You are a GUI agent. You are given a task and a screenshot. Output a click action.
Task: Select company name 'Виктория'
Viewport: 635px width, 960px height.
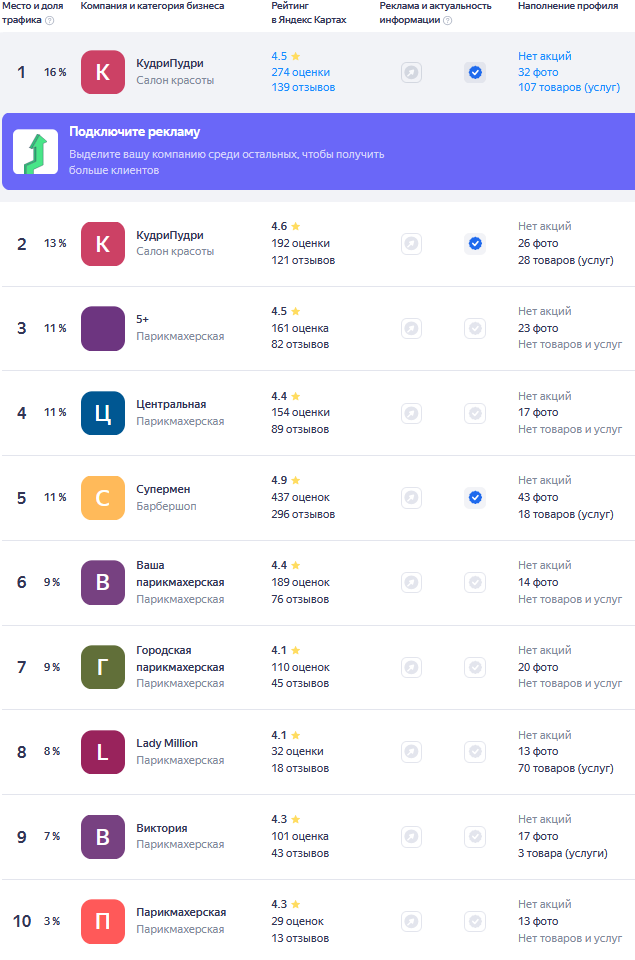pyautogui.click(x=162, y=828)
